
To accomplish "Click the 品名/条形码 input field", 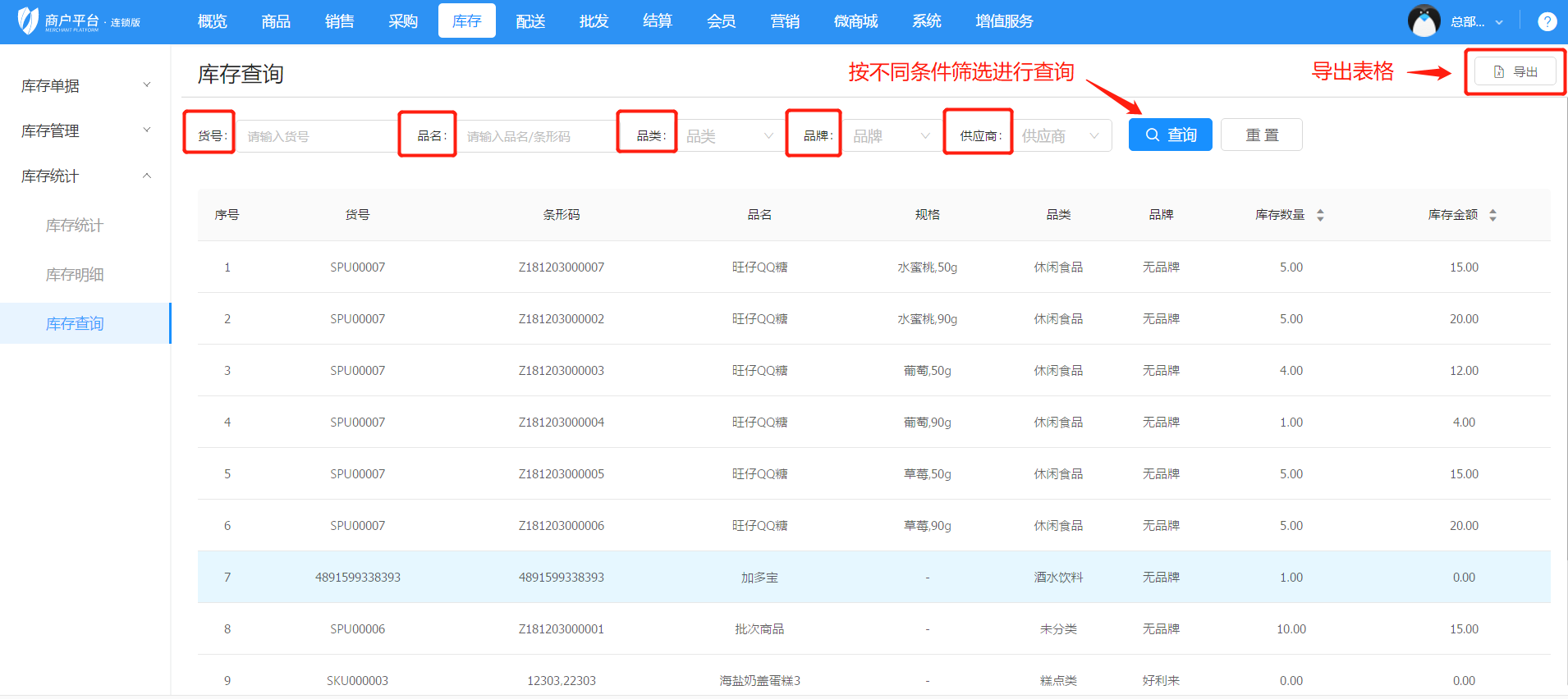I will coord(538,136).
